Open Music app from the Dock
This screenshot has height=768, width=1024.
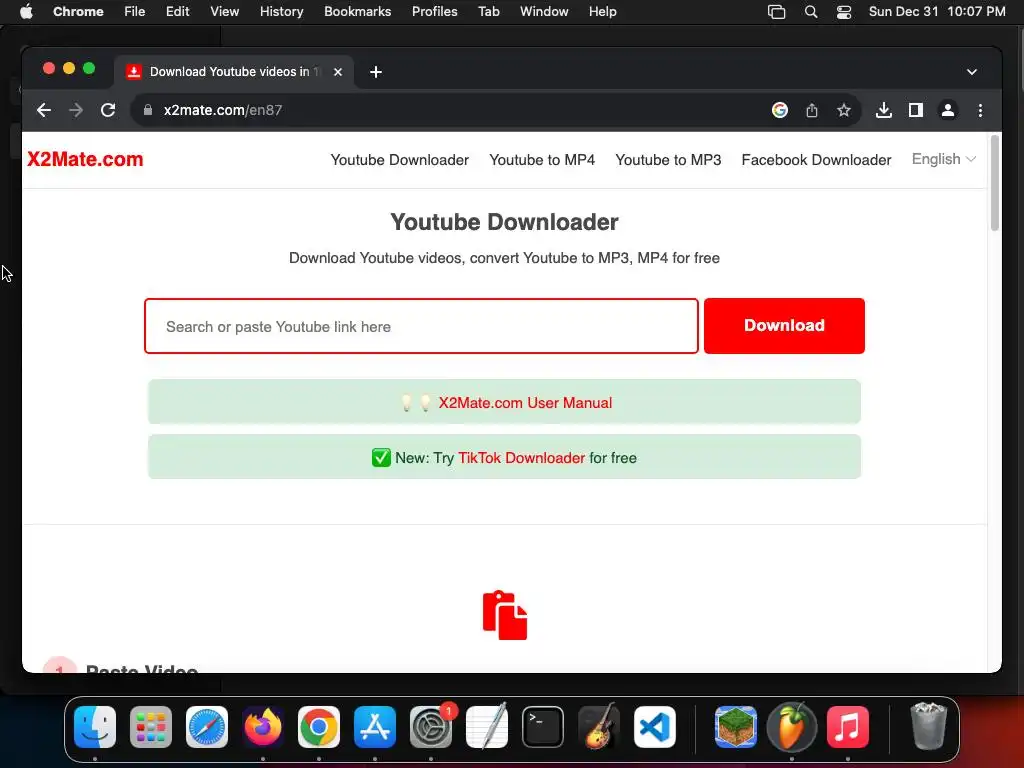coord(848,727)
